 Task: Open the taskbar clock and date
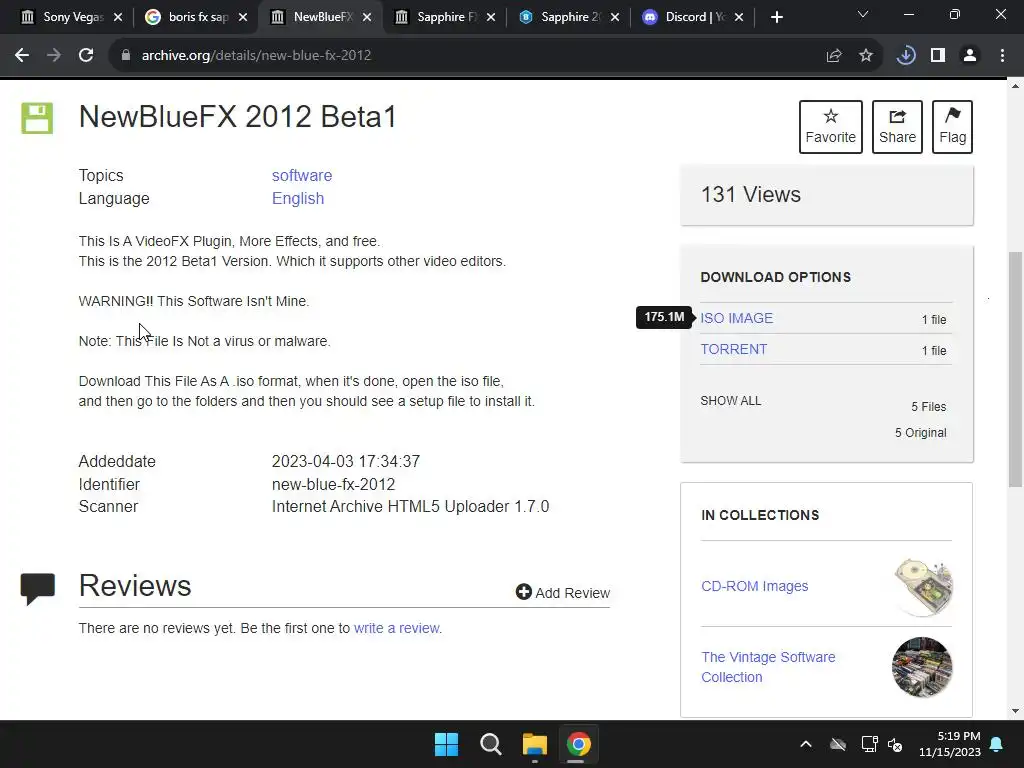pyautogui.click(x=950, y=744)
